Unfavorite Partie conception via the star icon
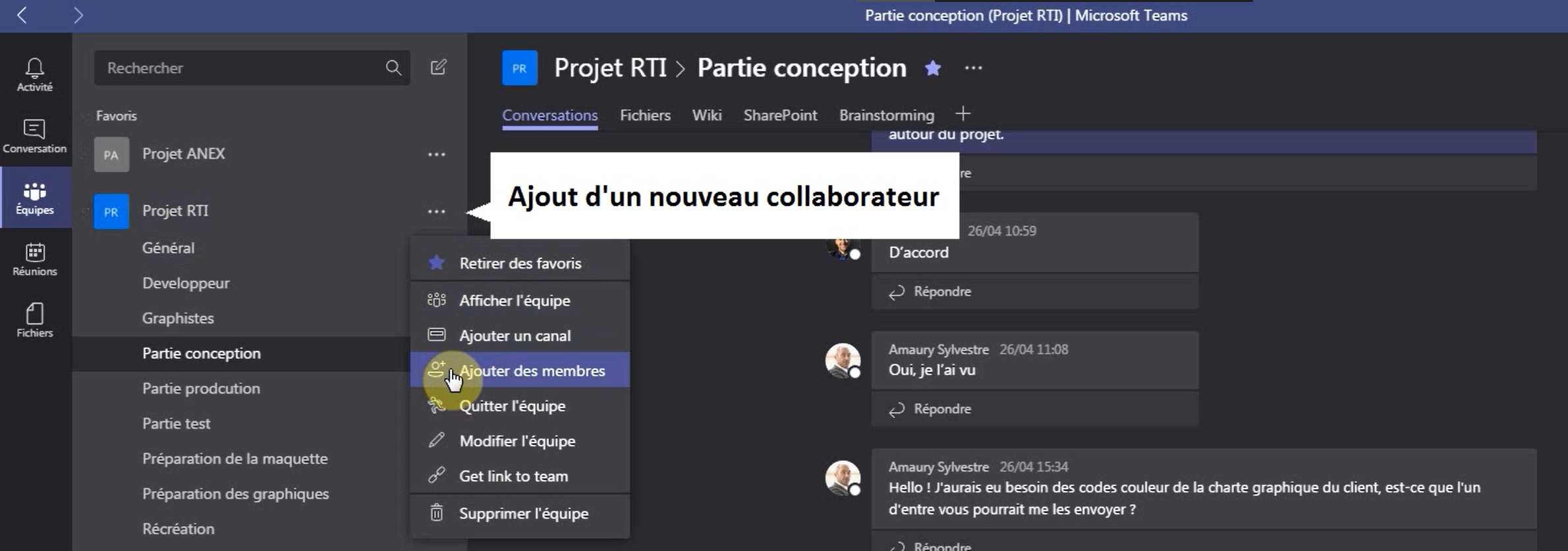Image resolution: width=1568 pixels, height=551 pixels. click(932, 68)
